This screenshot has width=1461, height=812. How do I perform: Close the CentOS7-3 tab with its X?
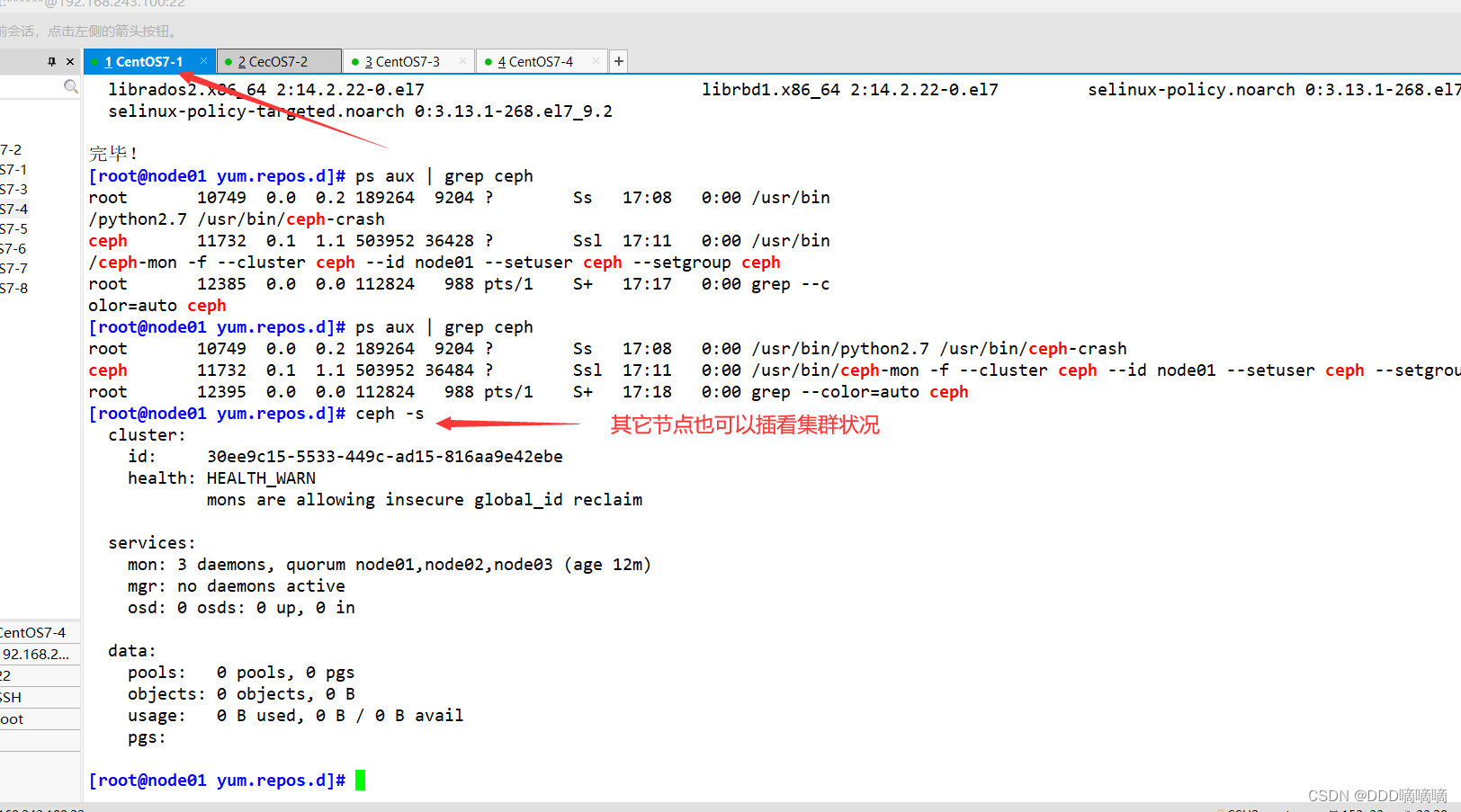click(x=462, y=61)
